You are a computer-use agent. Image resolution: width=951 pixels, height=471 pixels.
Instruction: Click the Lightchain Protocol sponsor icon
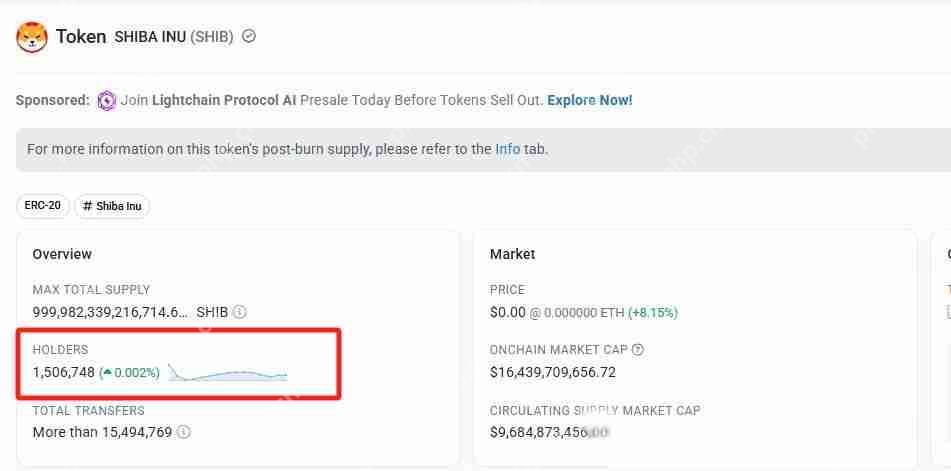pyautogui.click(x=106, y=100)
